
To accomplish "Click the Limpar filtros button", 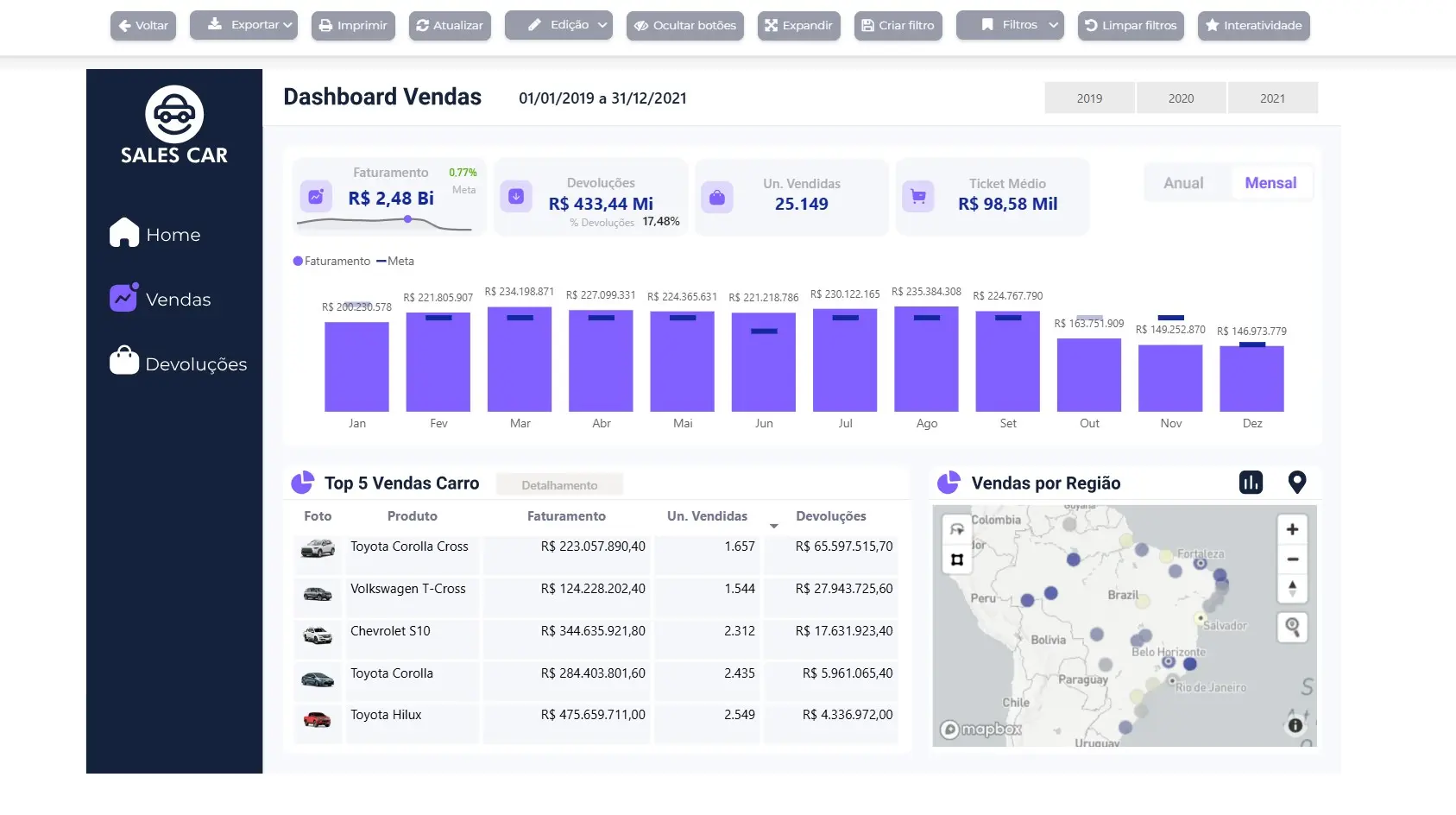I will click(x=1131, y=25).
